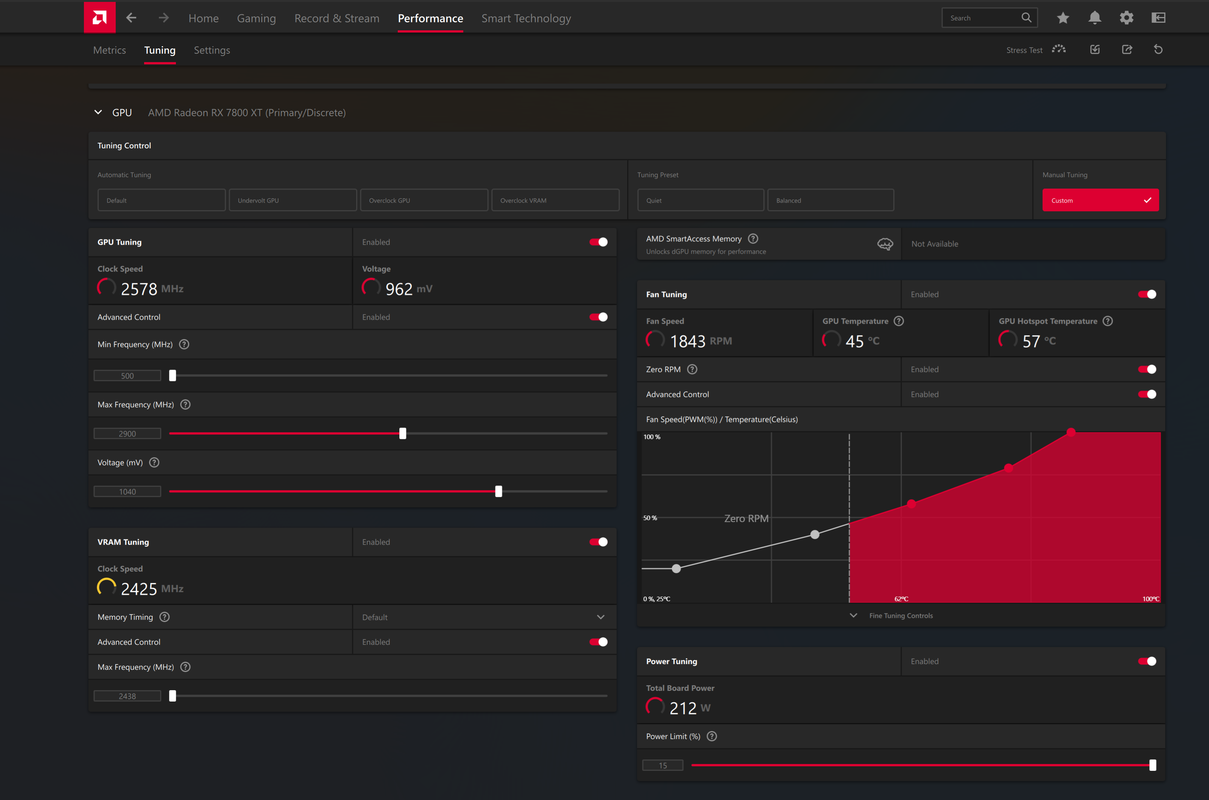Screen dimensions: 1209x800
Task: Click the Max Frequency 2900 value box
Action: pyautogui.click(x=127, y=433)
